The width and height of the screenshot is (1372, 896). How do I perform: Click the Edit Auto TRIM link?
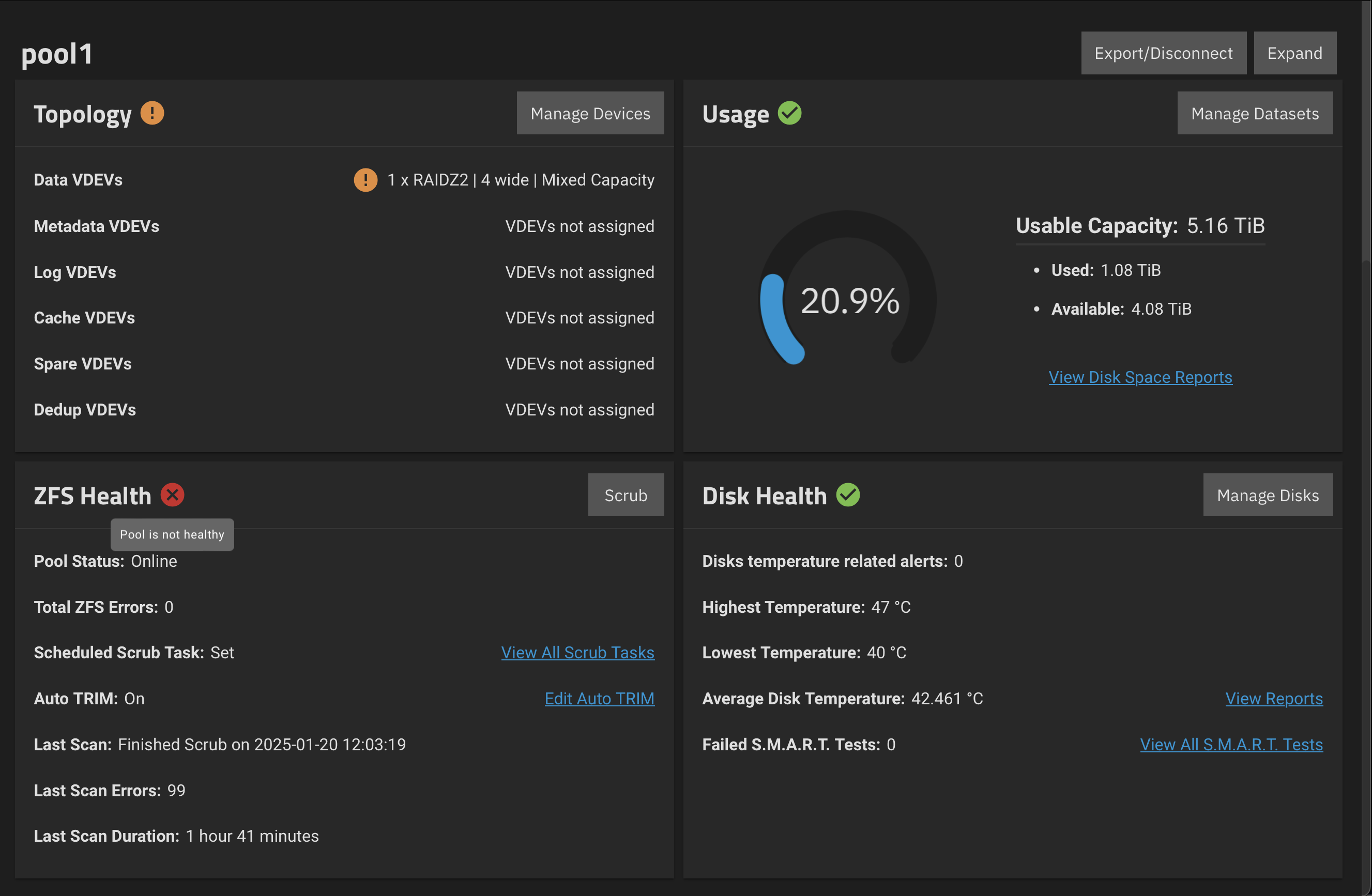(x=600, y=699)
